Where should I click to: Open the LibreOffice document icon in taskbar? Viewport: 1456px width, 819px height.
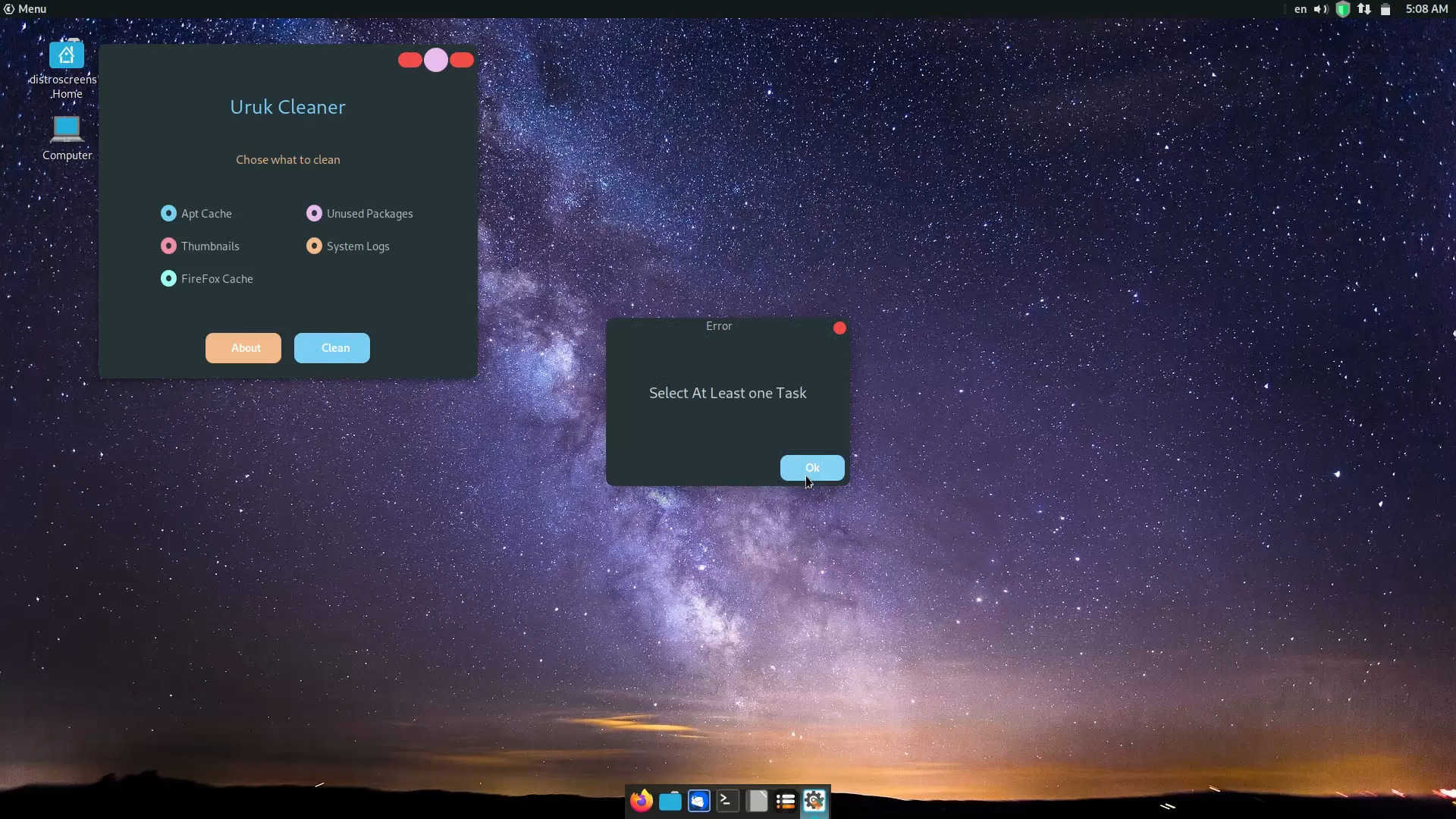(756, 801)
